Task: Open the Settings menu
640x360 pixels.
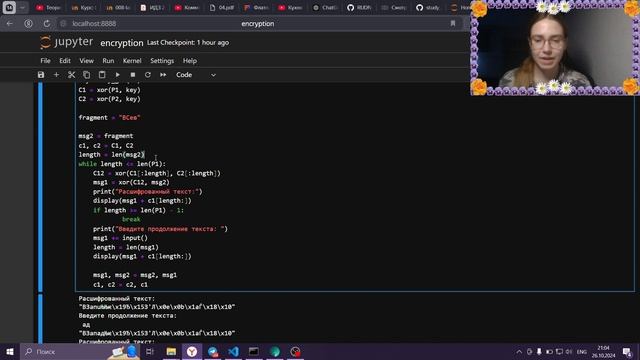Action: pos(162,60)
